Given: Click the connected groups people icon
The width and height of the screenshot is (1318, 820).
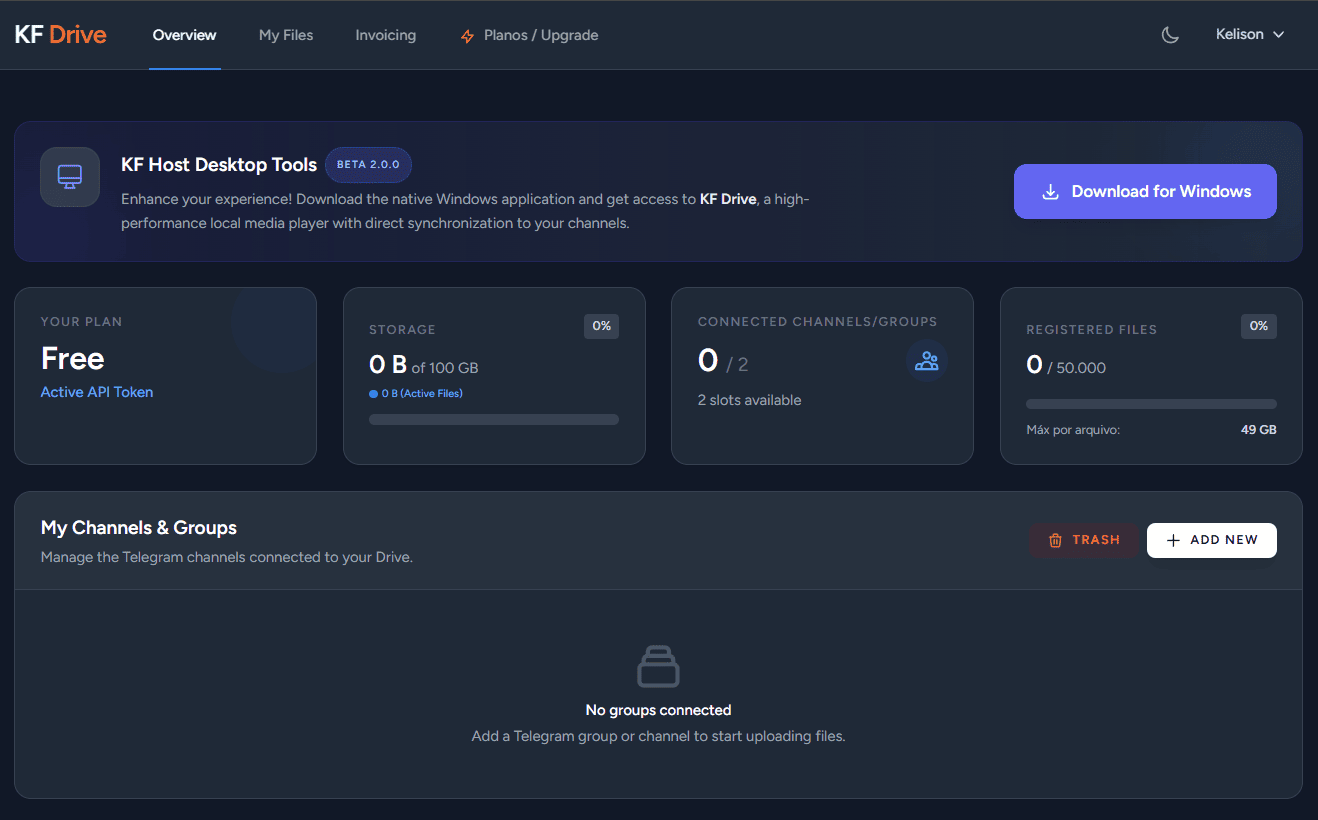Looking at the screenshot, I should click(x=927, y=361).
